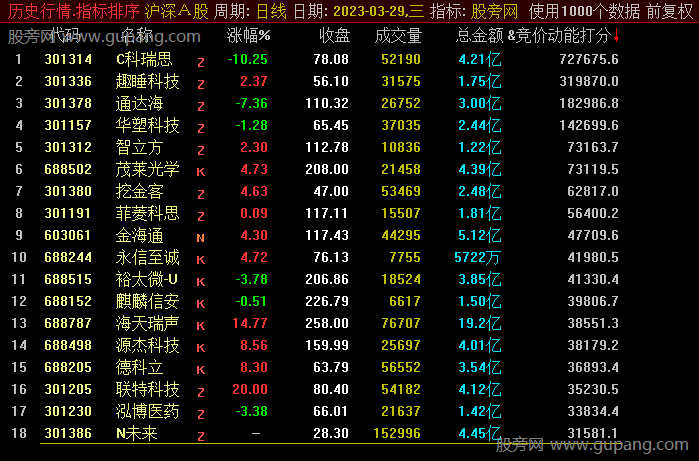Sort by 收盘 column header

334,36
